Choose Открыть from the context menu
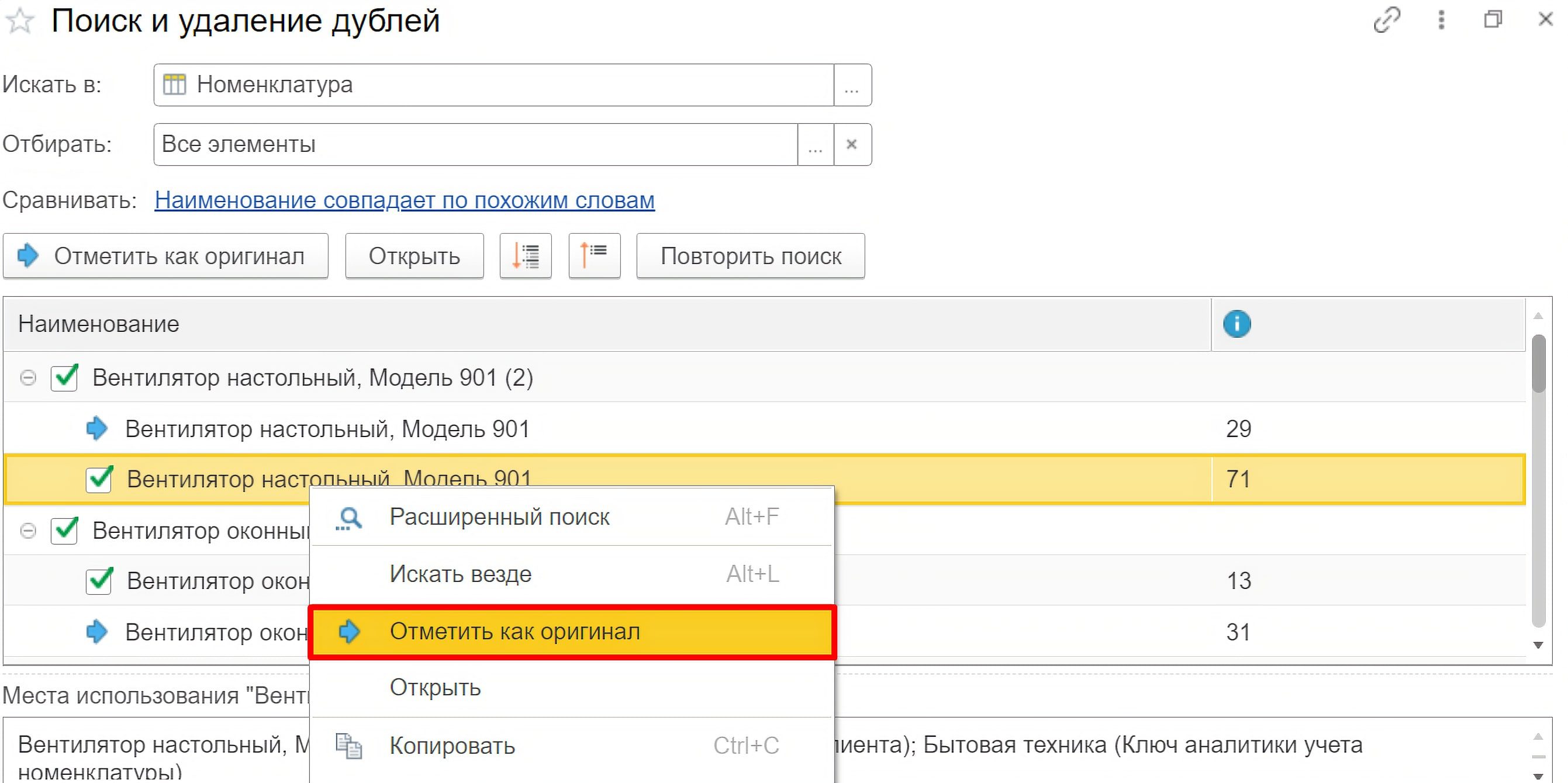Viewport: 1568px width, 783px height. 572,688
